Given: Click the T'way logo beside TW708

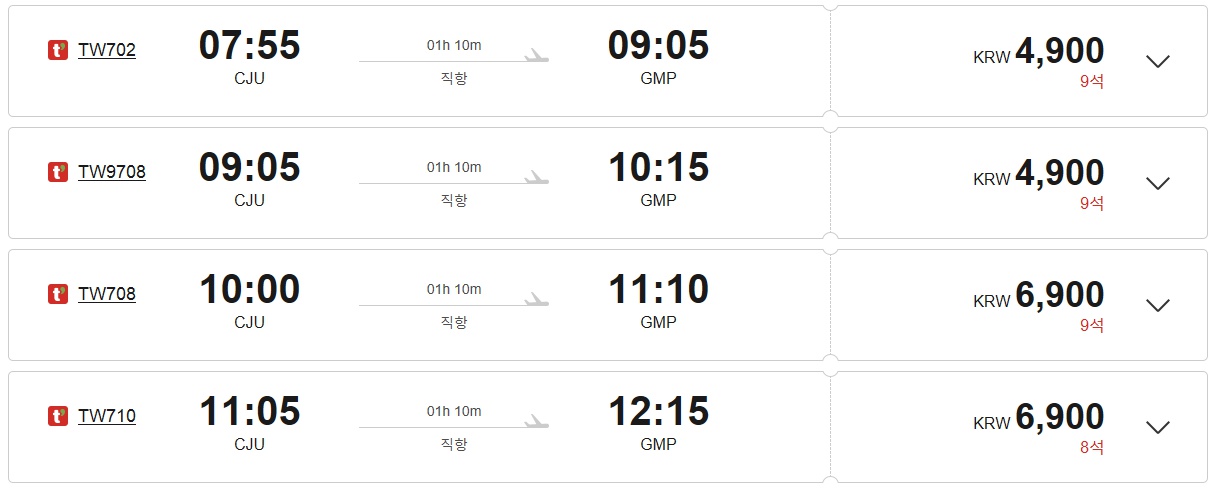Looking at the screenshot, I should coord(58,294).
